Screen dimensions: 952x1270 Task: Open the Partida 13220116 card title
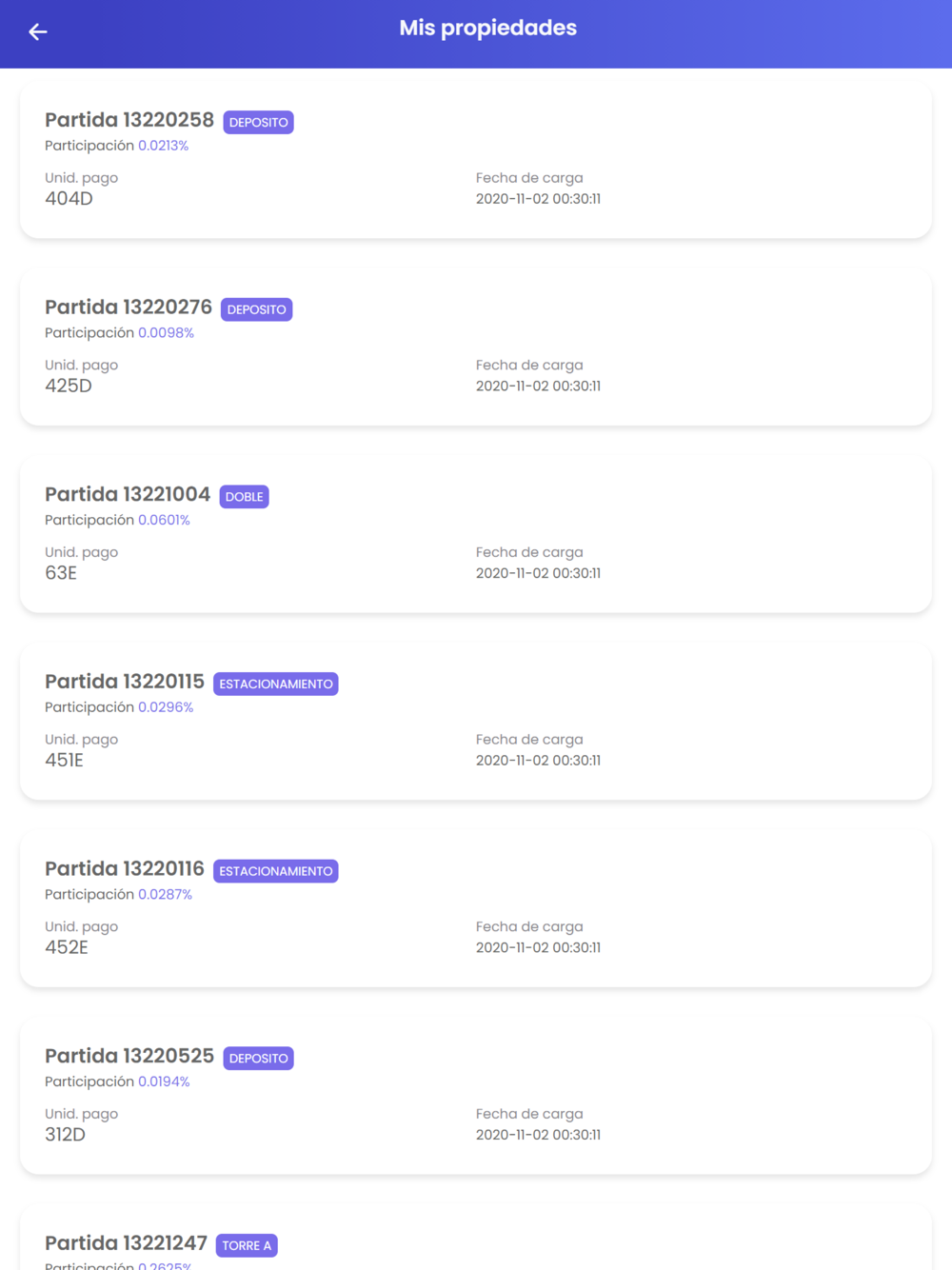[x=125, y=868]
